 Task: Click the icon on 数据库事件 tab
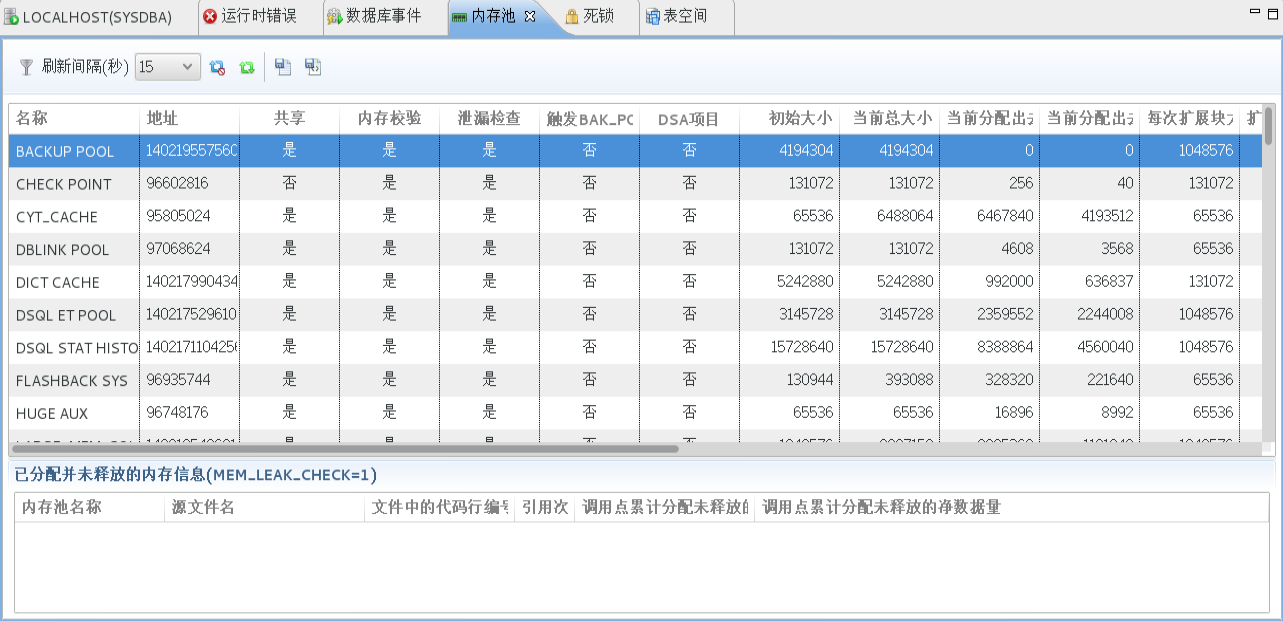[x=332, y=16]
